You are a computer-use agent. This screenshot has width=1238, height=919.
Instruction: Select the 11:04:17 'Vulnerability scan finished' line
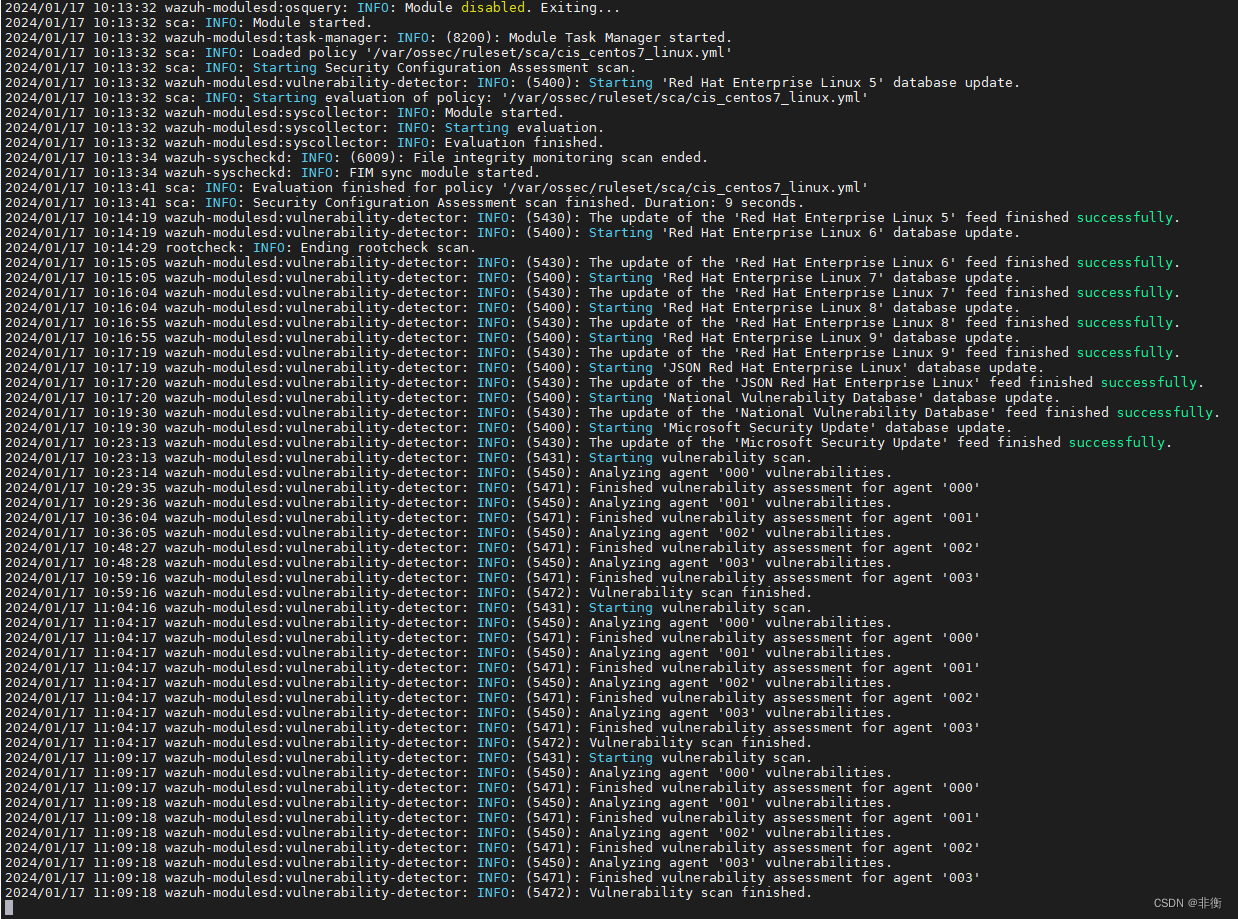[408, 743]
